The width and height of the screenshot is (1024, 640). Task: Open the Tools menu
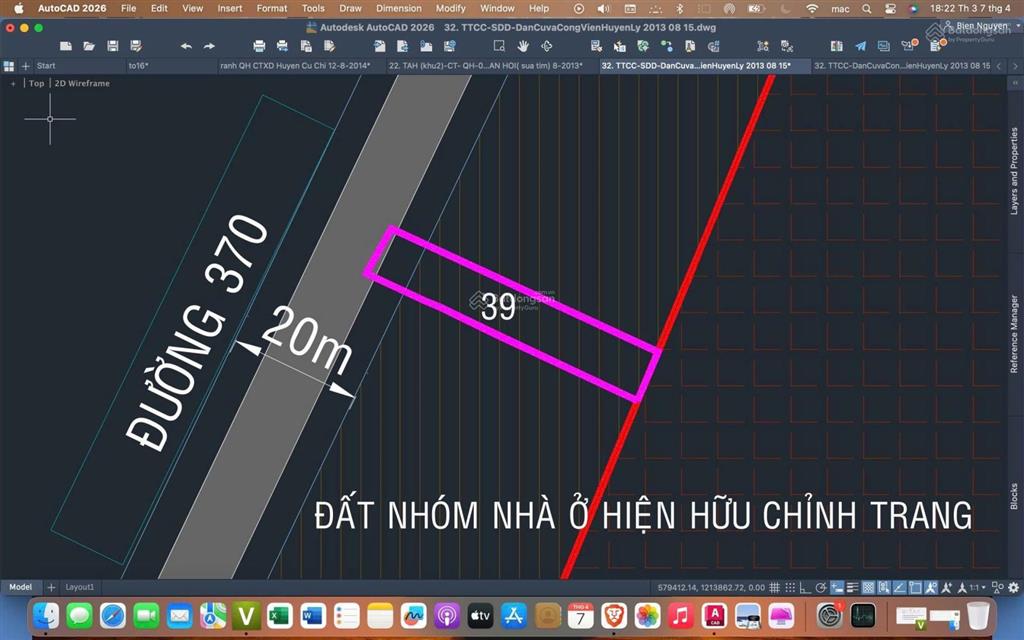(x=313, y=8)
